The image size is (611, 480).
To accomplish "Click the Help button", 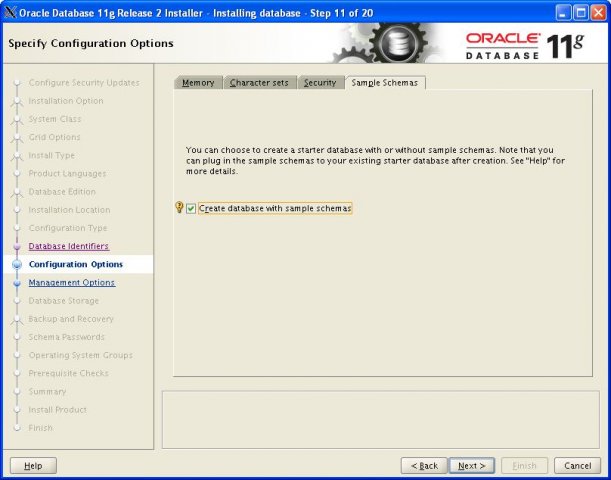I will (34, 466).
